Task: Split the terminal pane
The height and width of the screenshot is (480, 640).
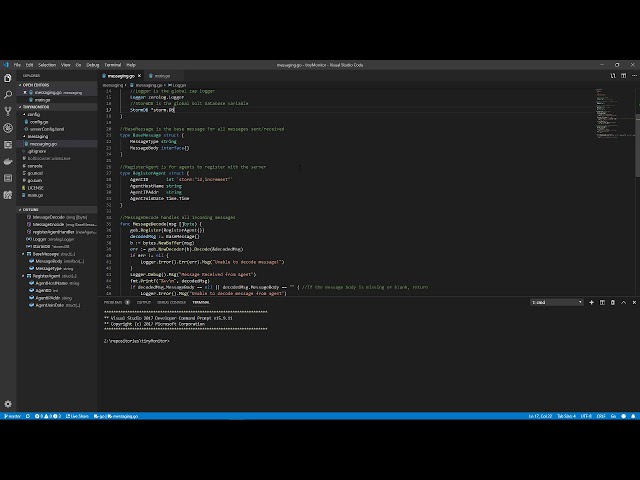Action: pos(602,302)
